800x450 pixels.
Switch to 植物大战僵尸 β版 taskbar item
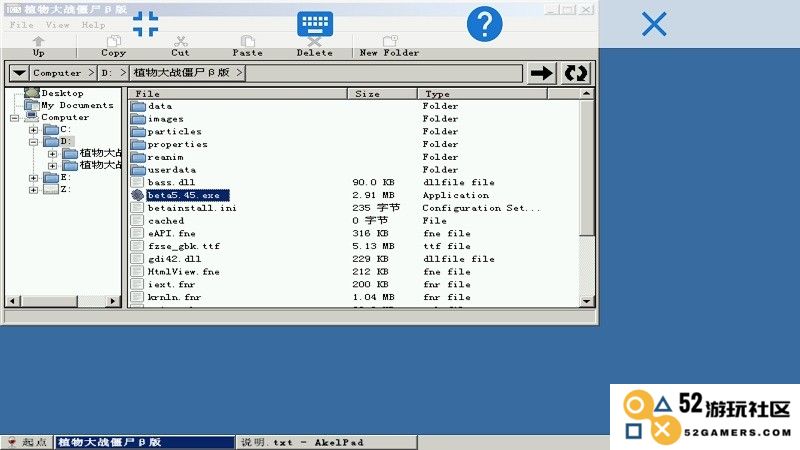[x=145, y=442]
